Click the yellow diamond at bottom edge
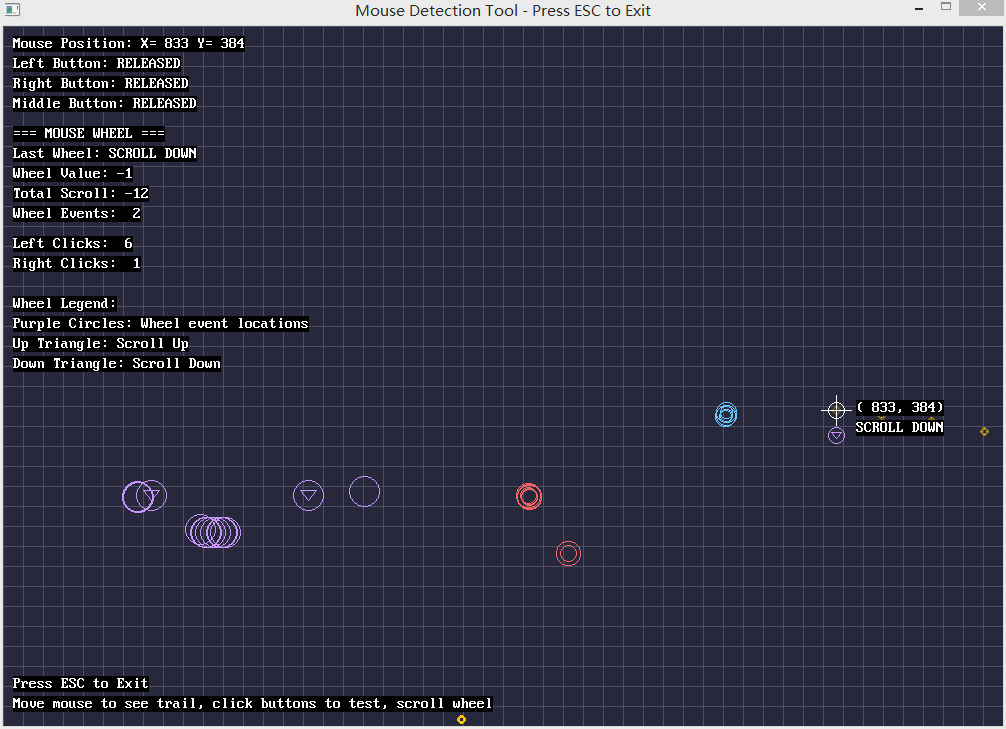 coord(461,719)
